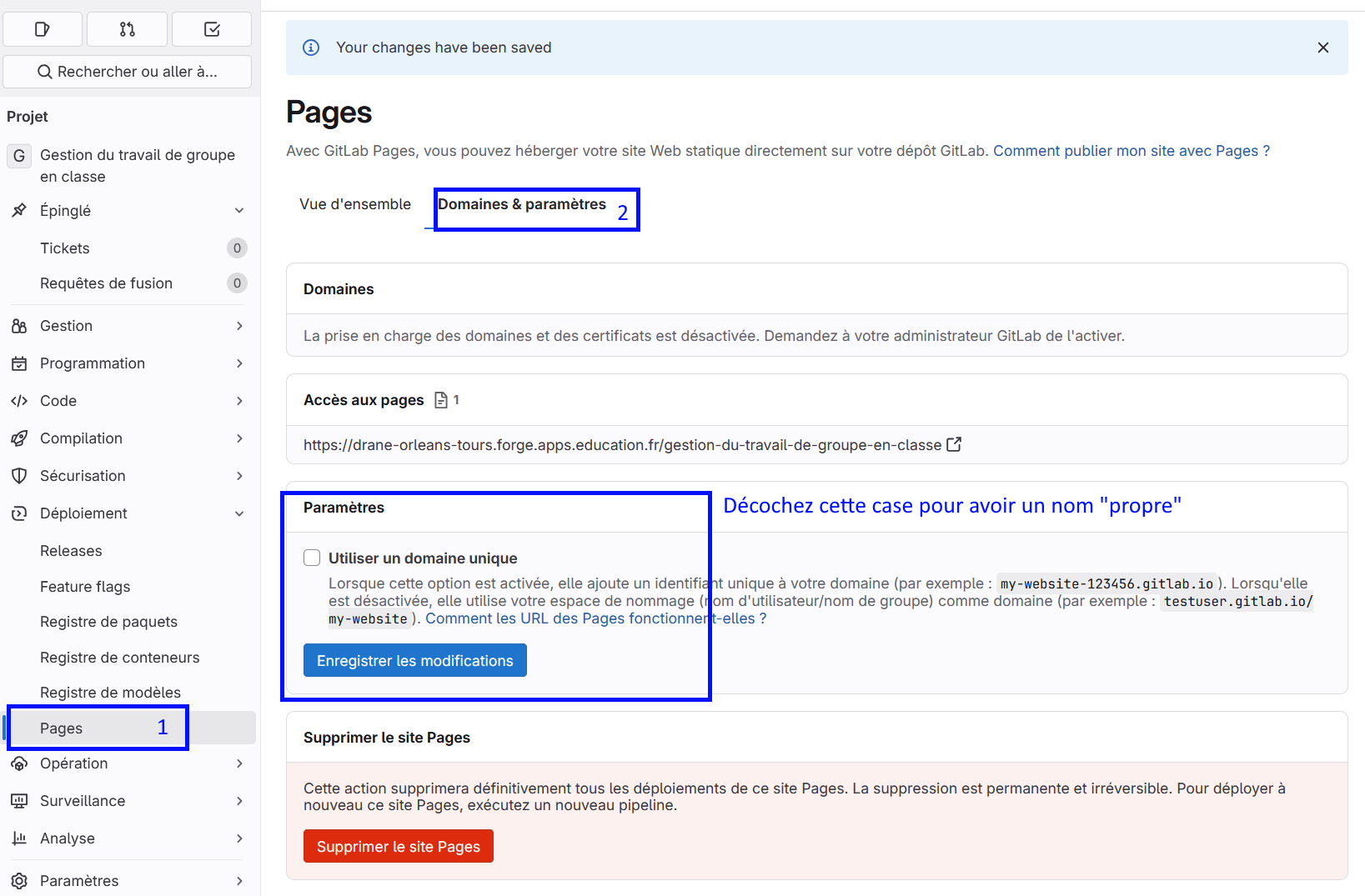This screenshot has width=1365, height=896.
Task: Expand the Code section
Action: coord(239,401)
